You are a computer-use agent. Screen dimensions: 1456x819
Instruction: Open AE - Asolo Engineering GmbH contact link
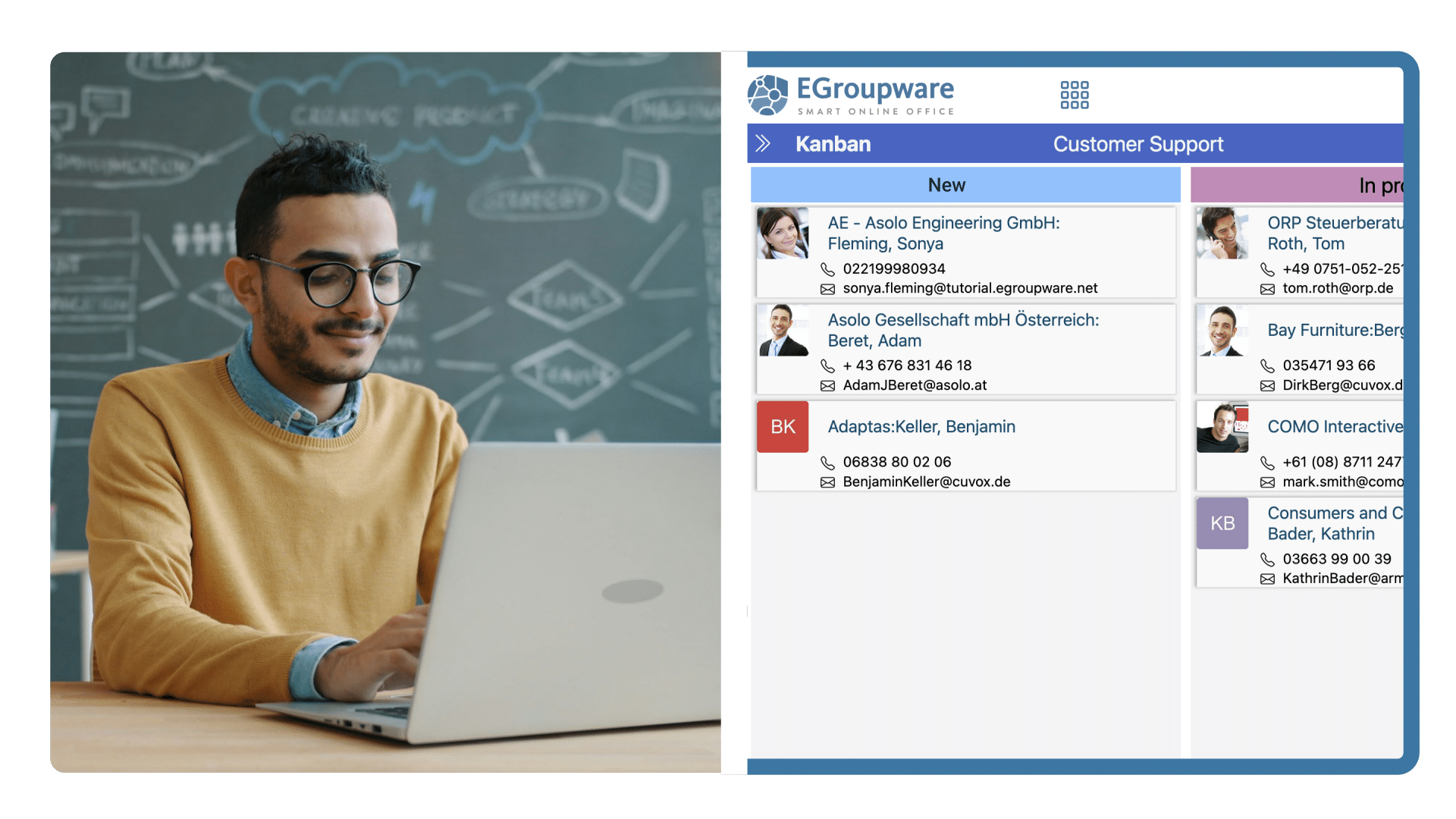943,223
